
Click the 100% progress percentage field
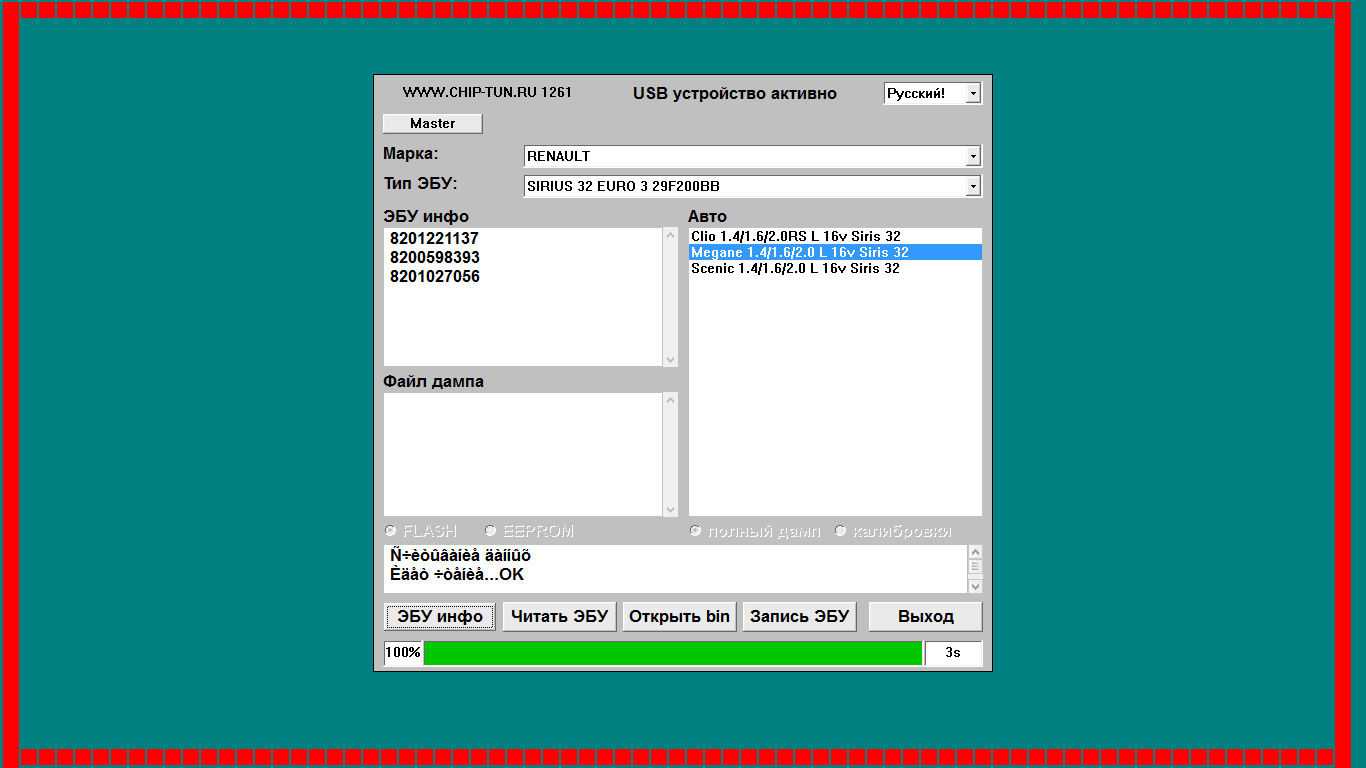(403, 653)
